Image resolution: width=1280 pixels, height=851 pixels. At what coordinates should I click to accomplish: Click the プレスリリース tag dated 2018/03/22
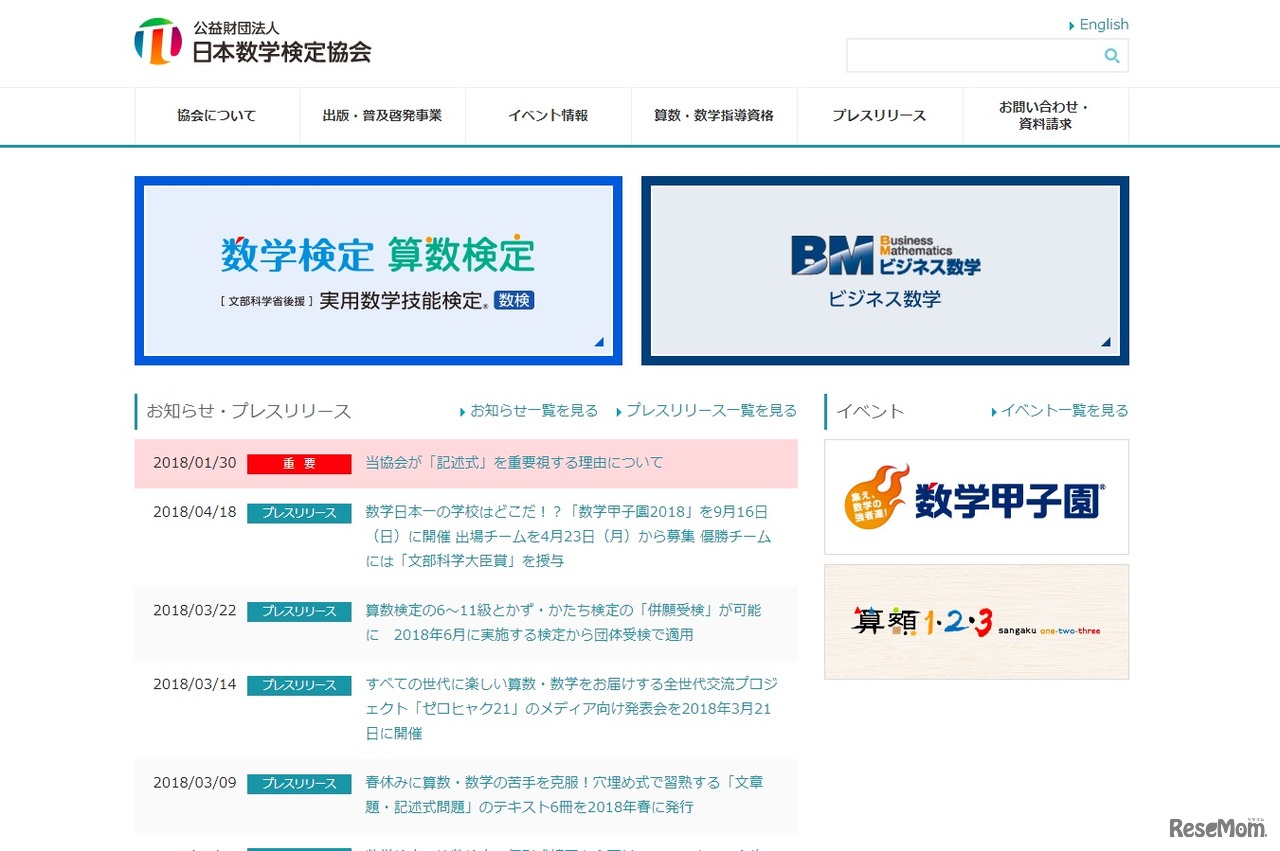point(299,612)
